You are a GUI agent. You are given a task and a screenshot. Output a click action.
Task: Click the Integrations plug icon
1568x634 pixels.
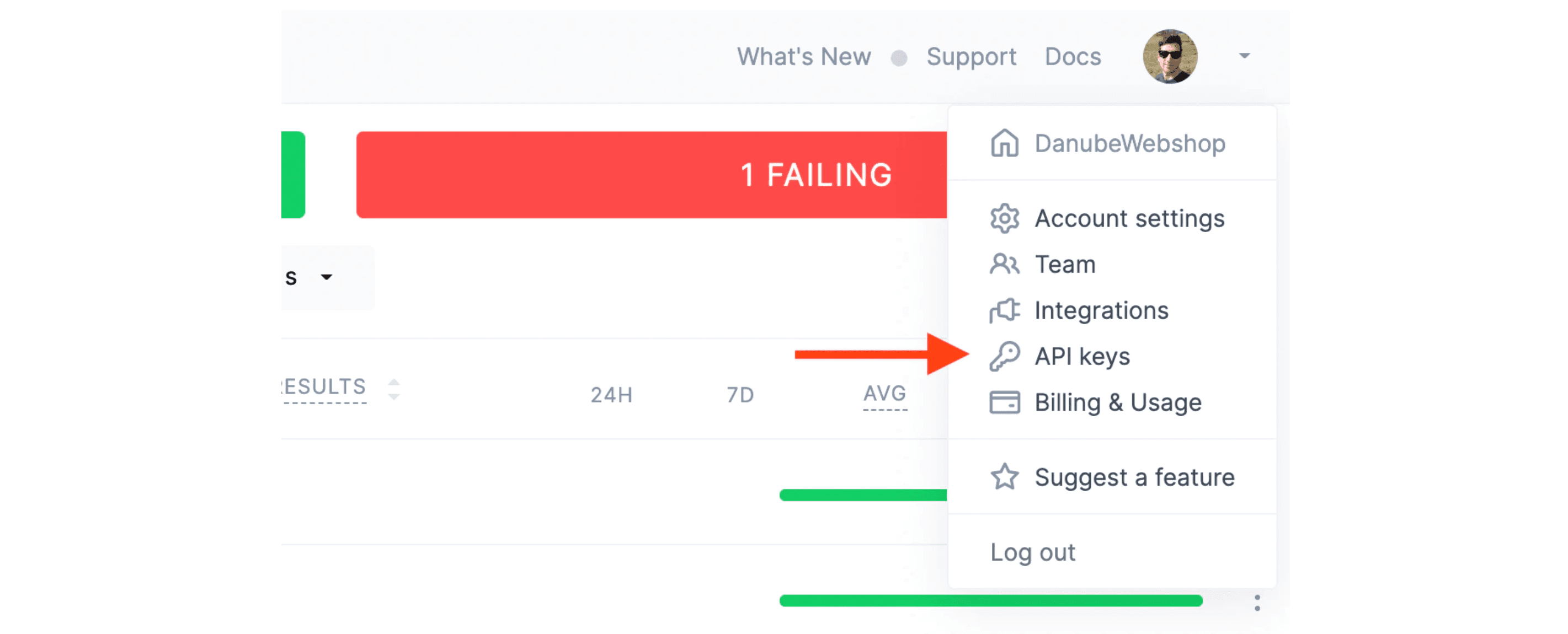(x=1004, y=310)
